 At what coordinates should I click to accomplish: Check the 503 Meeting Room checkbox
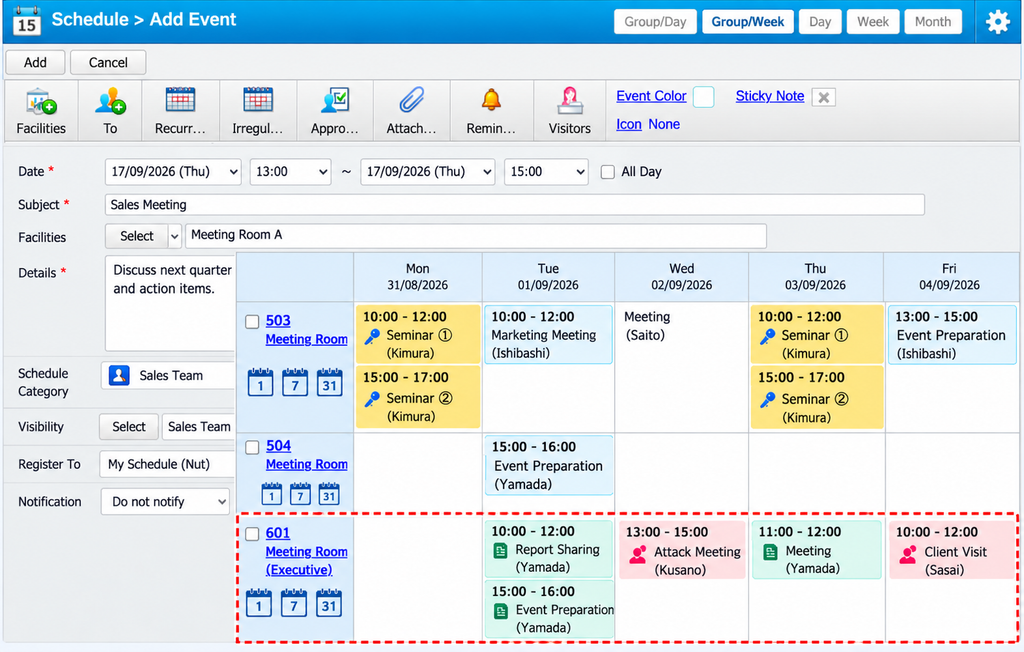pyautogui.click(x=252, y=321)
